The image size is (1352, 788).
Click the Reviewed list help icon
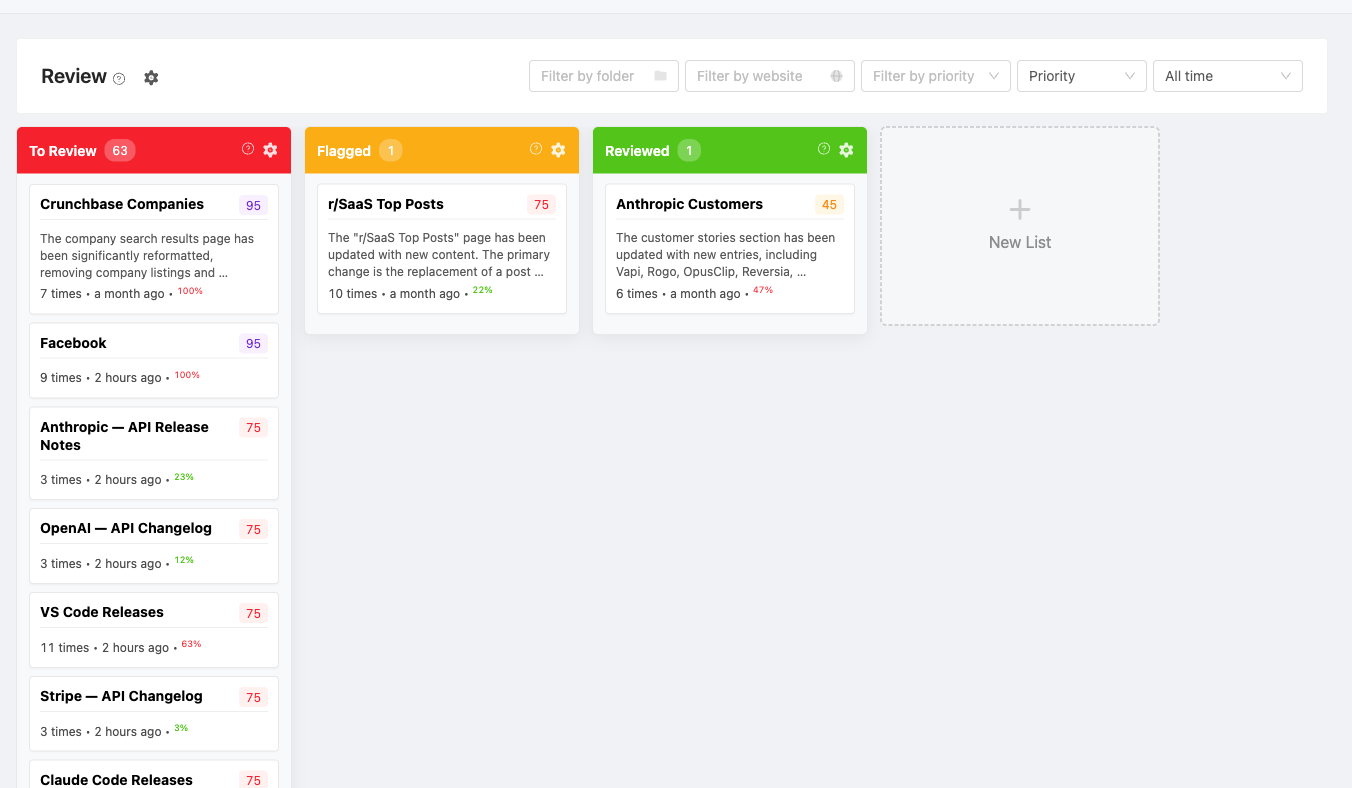click(x=824, y=149)
